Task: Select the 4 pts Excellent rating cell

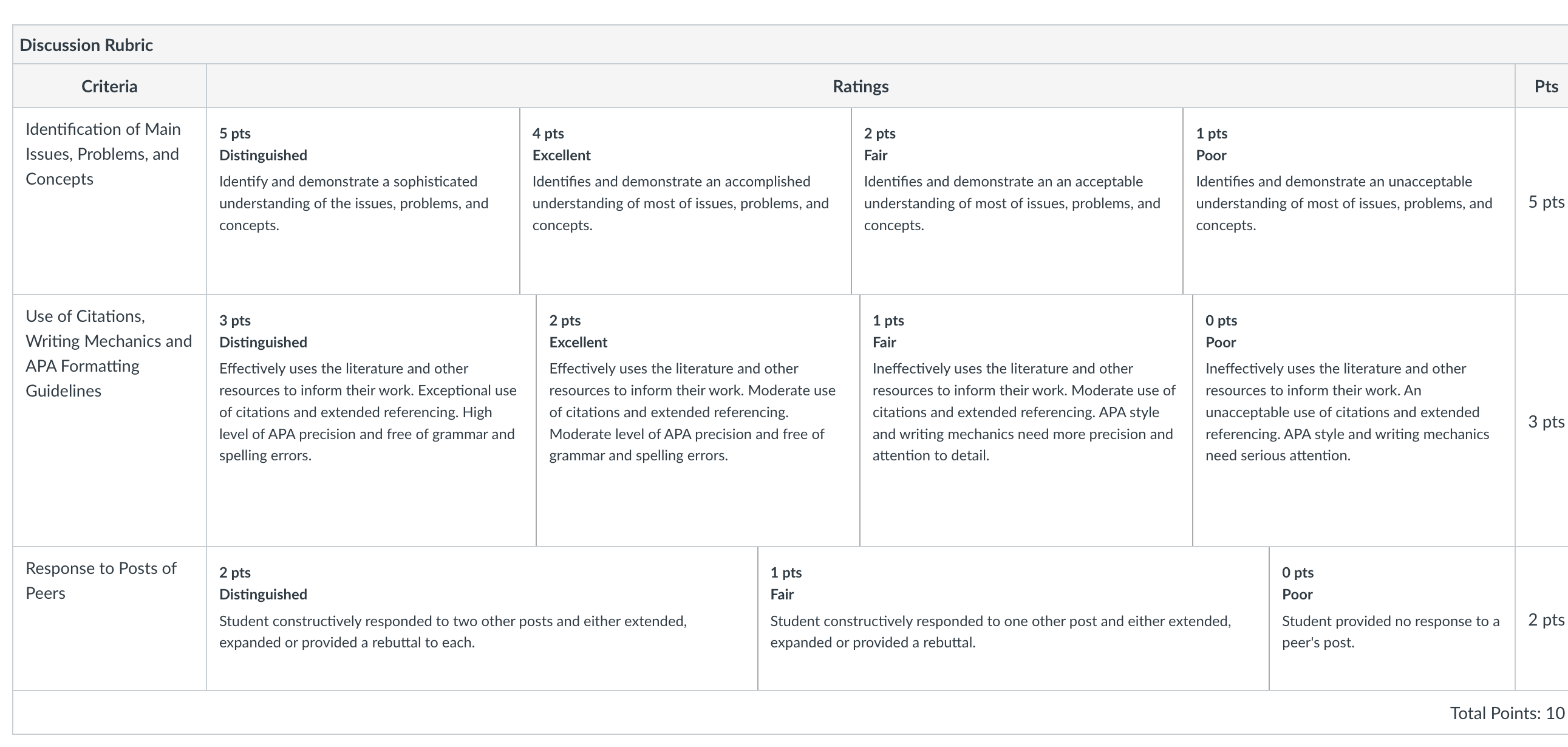Action: pos(686,201)
